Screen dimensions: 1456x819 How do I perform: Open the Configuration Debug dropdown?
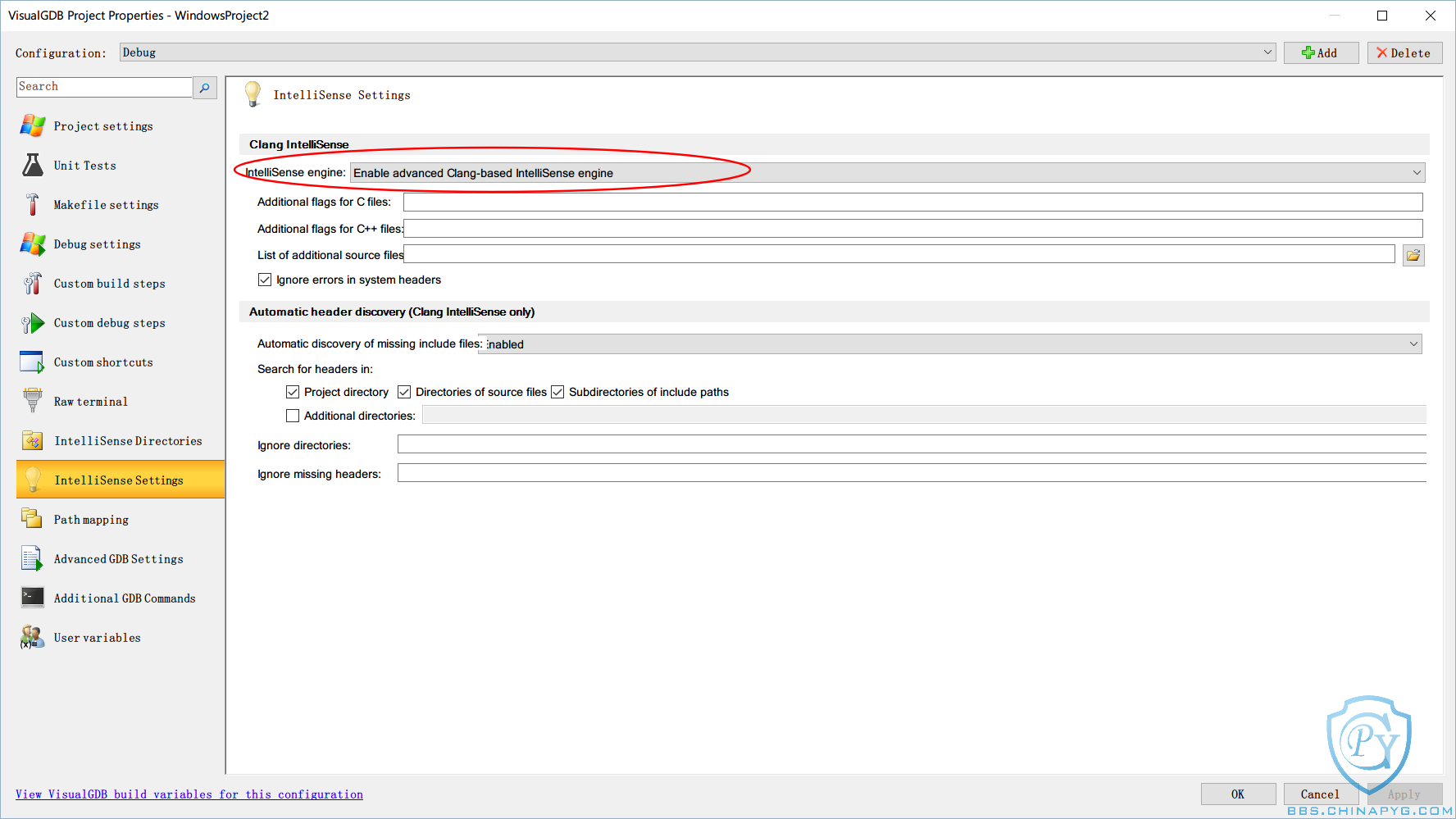[x=698, y=52]
